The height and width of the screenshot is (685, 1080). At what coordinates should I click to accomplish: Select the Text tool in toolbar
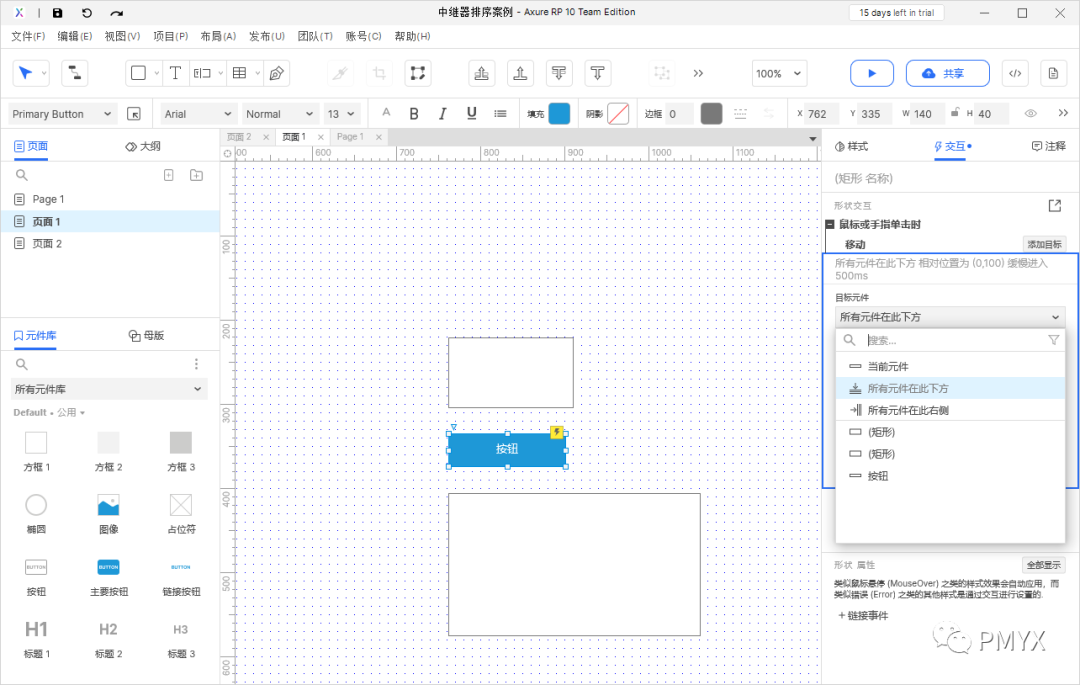pos(175,73)
